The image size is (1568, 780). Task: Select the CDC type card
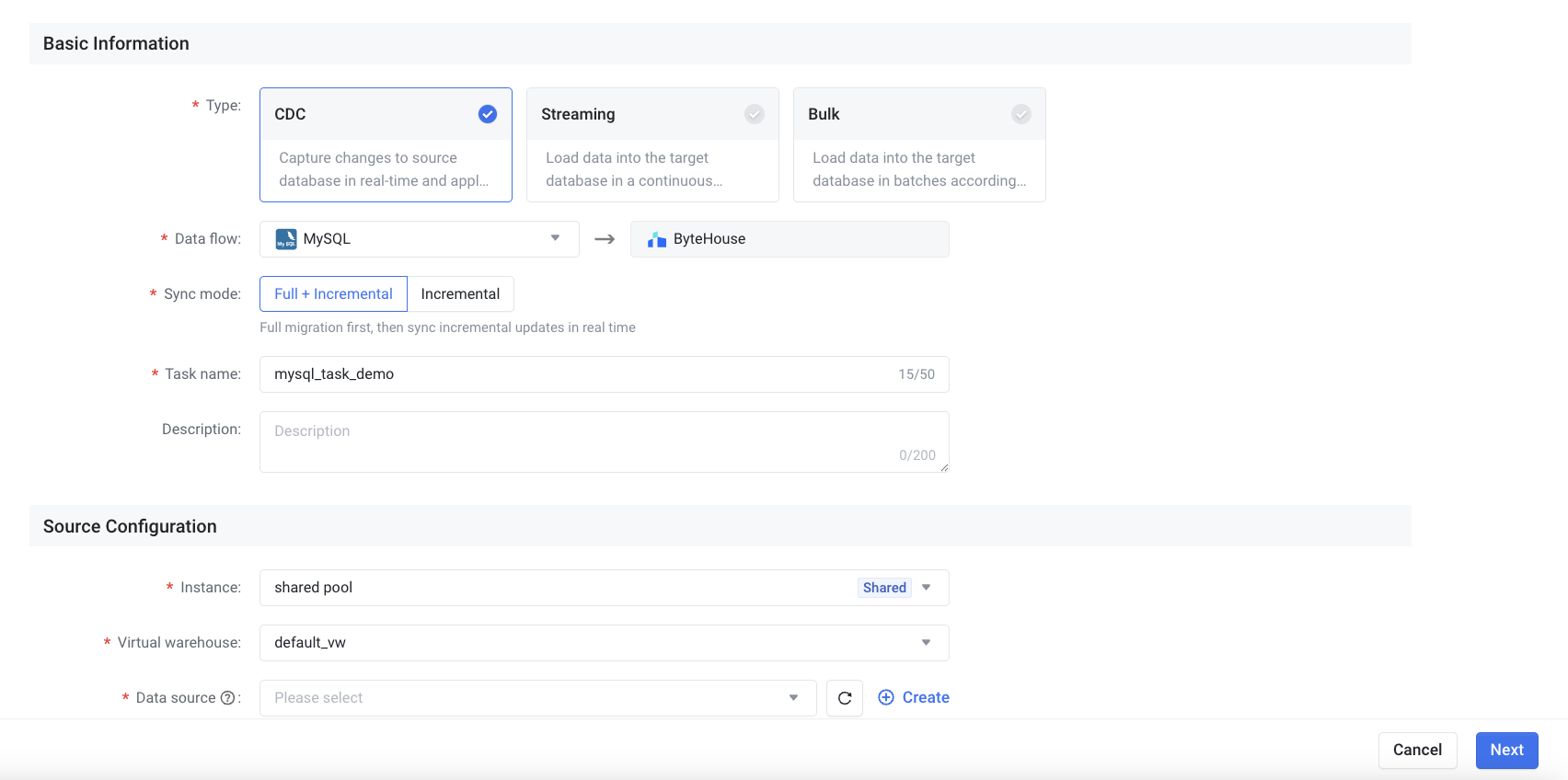(x=386, y=145)
